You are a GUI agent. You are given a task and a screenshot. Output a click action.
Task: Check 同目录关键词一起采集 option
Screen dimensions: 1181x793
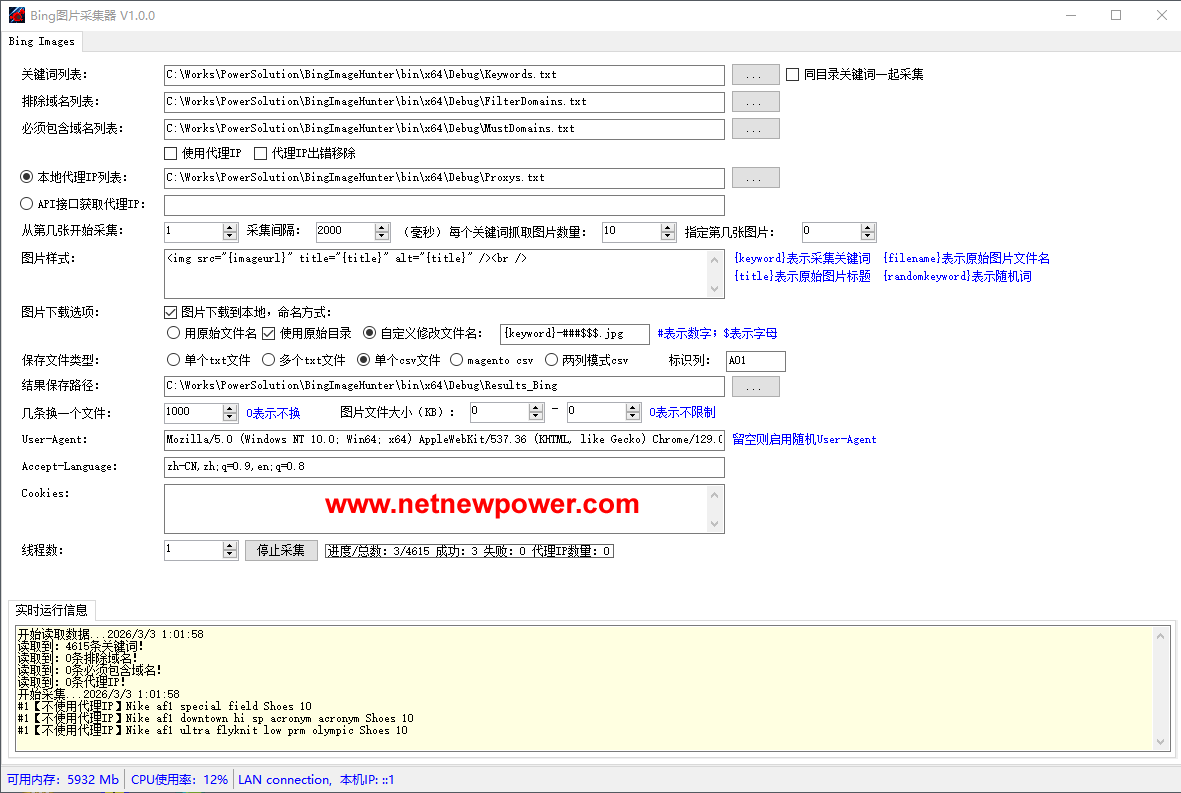coord(793,75)
